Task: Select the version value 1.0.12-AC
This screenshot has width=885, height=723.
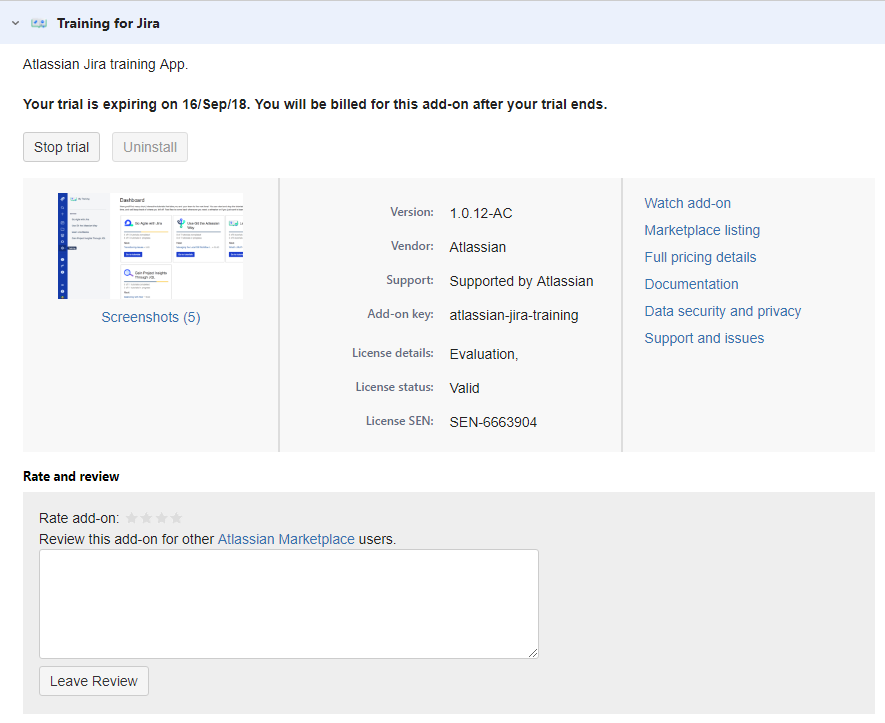Action: pos(481,213)
